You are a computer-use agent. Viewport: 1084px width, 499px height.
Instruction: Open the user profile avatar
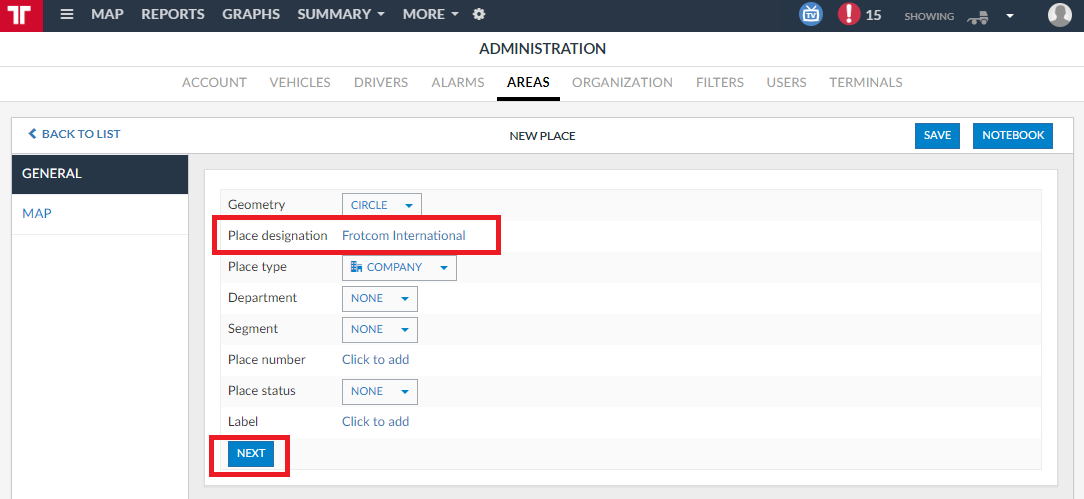[x=1059, y=15]
